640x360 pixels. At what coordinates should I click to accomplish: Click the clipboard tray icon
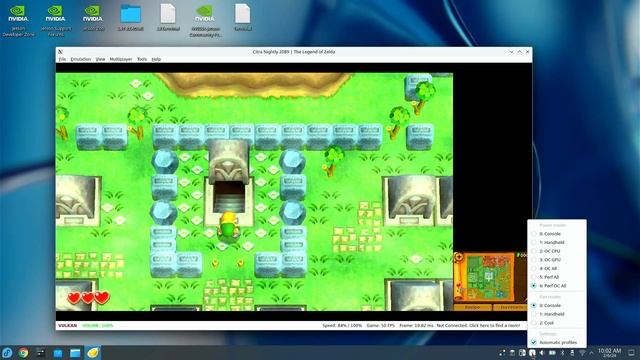pyautogui.click(x=512, y=353)
